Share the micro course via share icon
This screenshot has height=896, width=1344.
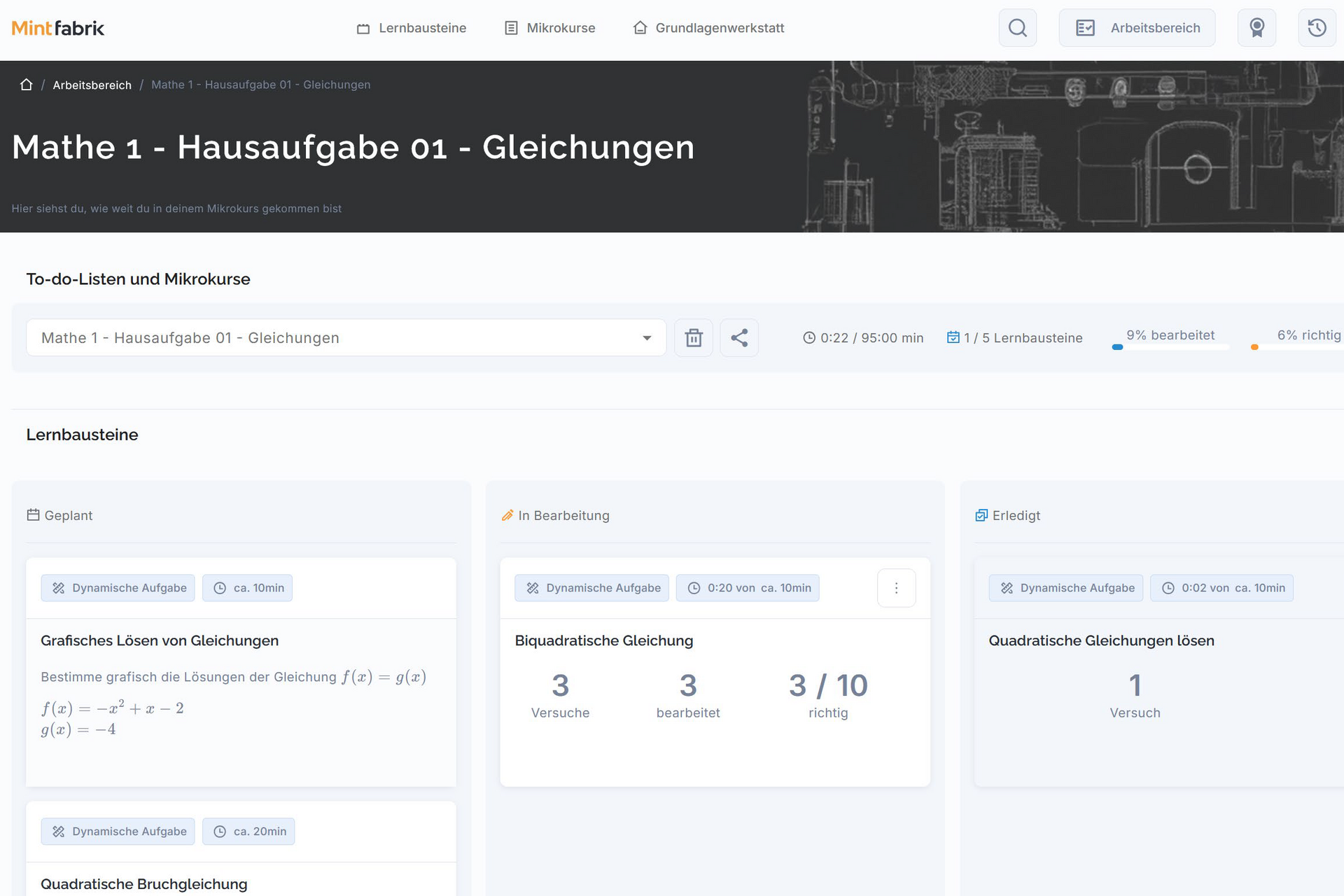click(x=739, y=338)
